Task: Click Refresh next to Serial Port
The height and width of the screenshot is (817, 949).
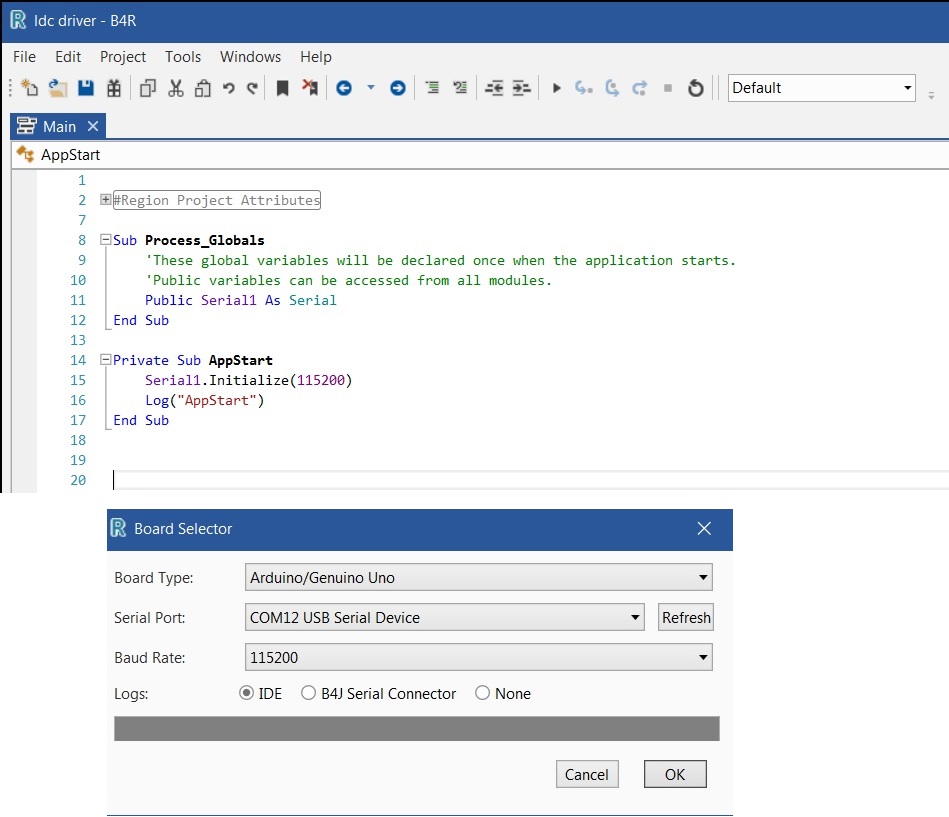Action: 686,617
